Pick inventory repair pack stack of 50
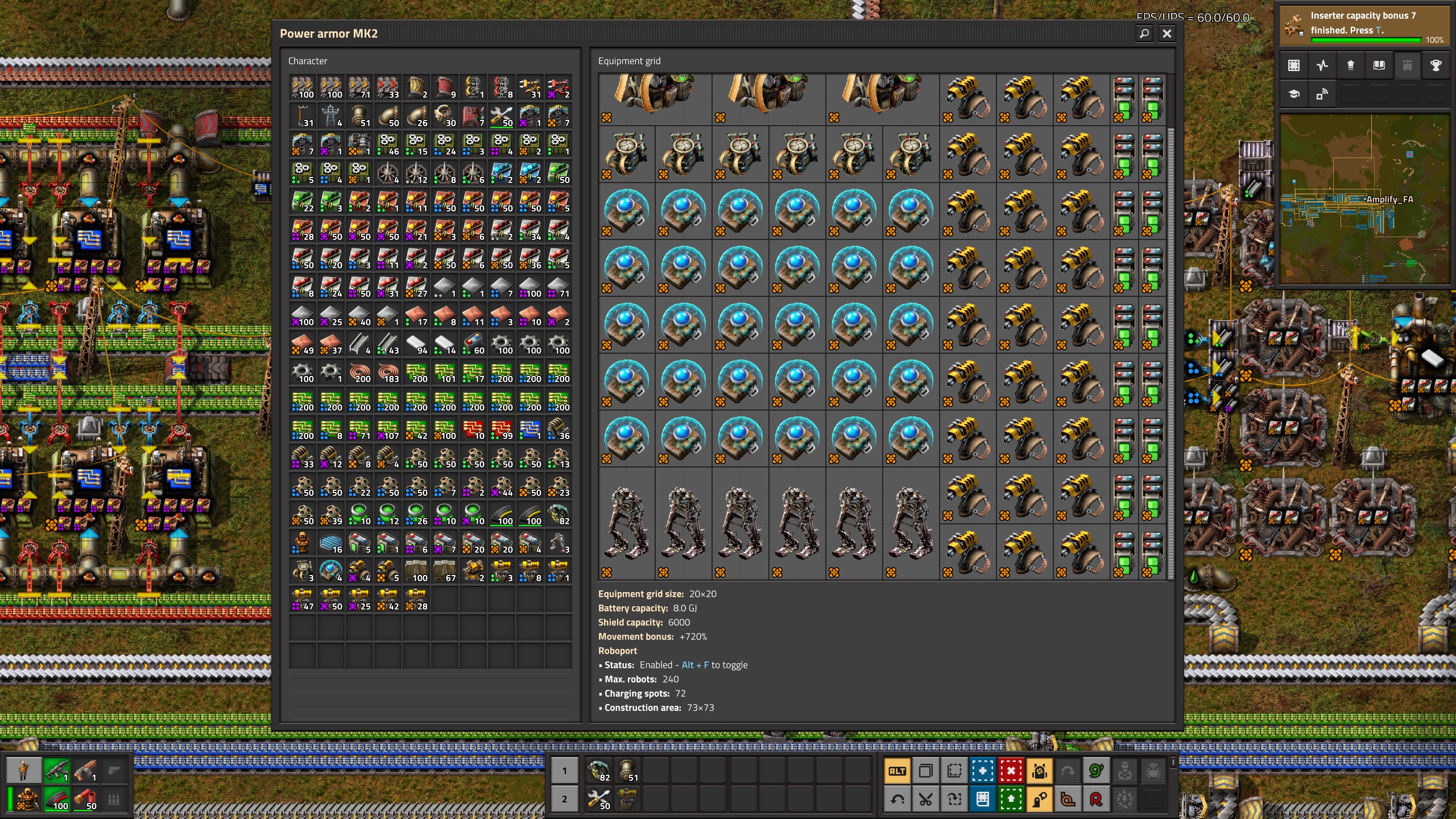1456x819 pixels. coord(502,117)
